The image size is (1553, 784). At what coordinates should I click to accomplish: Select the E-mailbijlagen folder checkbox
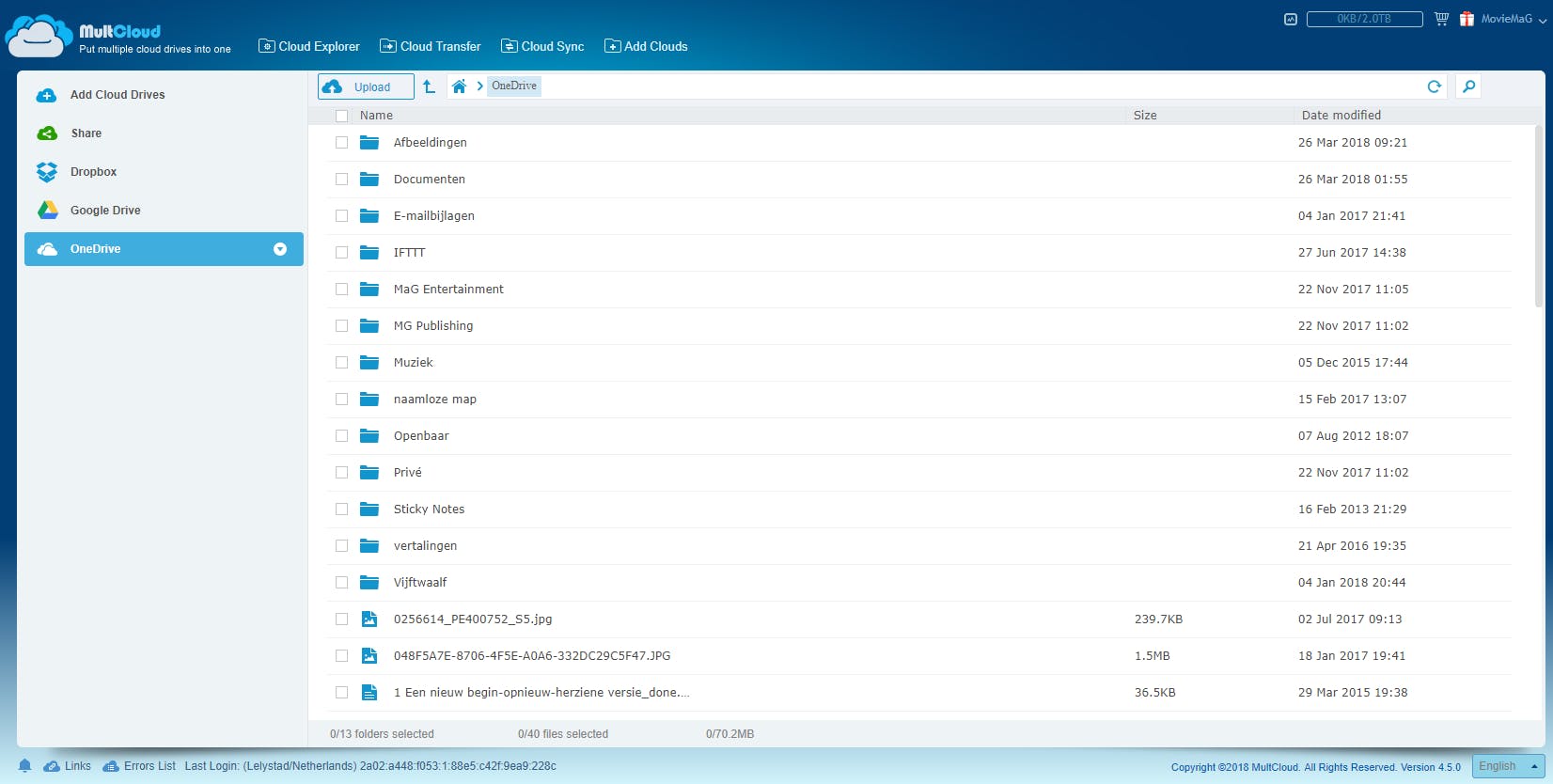click(341, 216)
